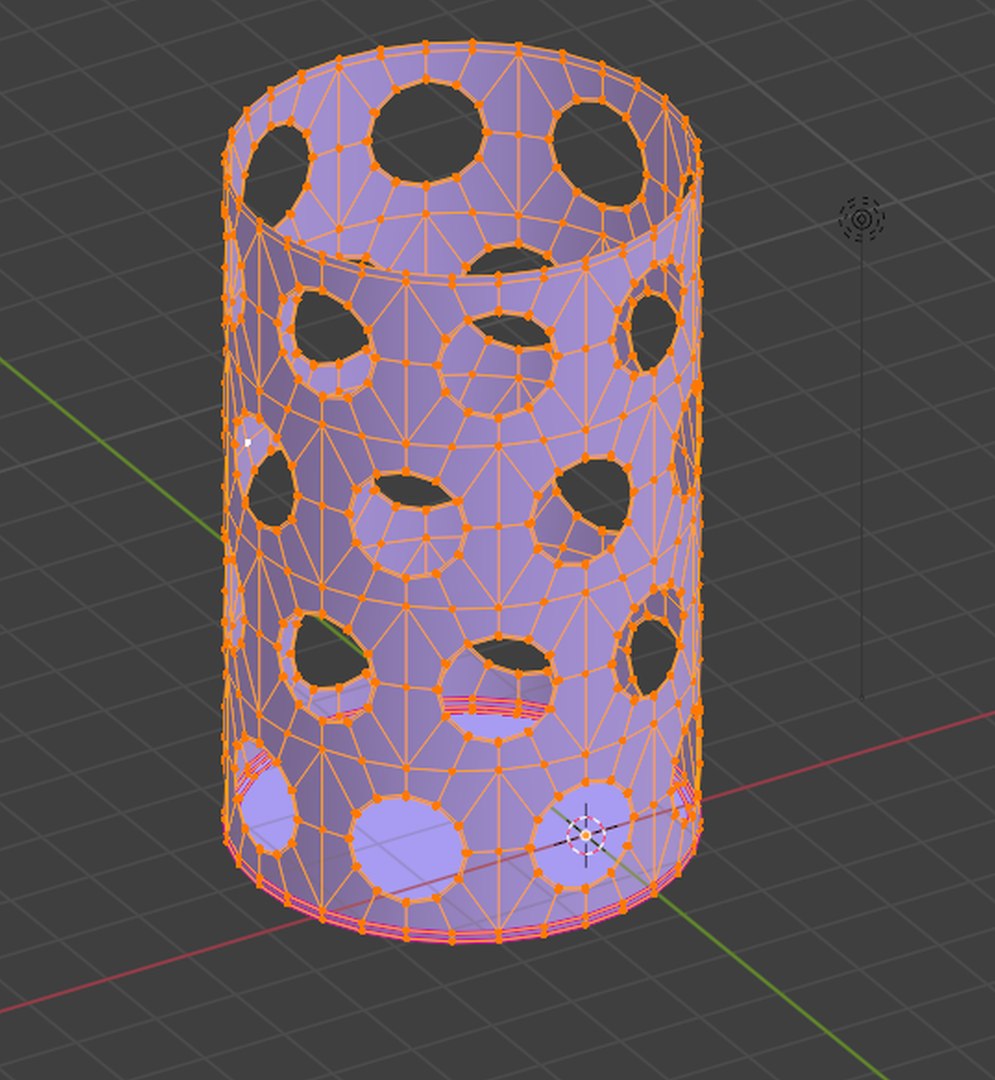Click the 3D cursor crosshair
The width and height of the screenshot is (995, 1080).
point(586,835)
